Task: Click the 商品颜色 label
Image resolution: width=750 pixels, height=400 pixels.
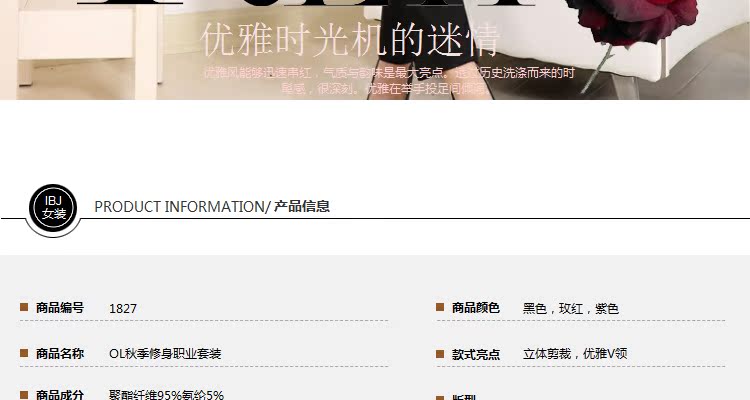Action: (476, 308)
